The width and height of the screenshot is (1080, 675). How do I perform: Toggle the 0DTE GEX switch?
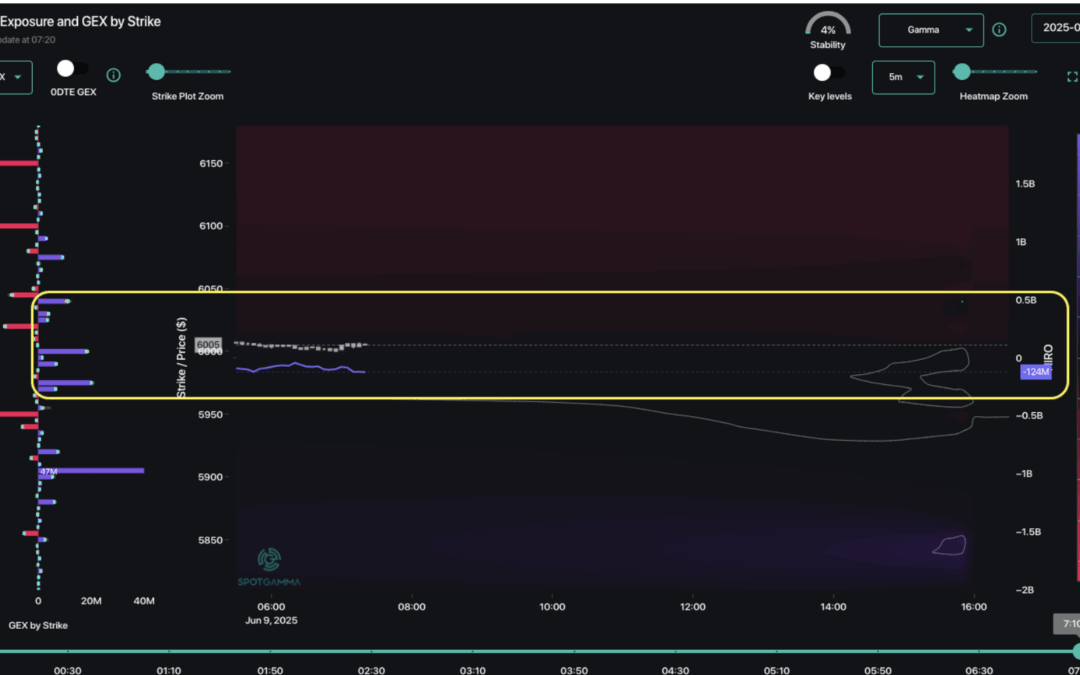[x=72, y=69]
